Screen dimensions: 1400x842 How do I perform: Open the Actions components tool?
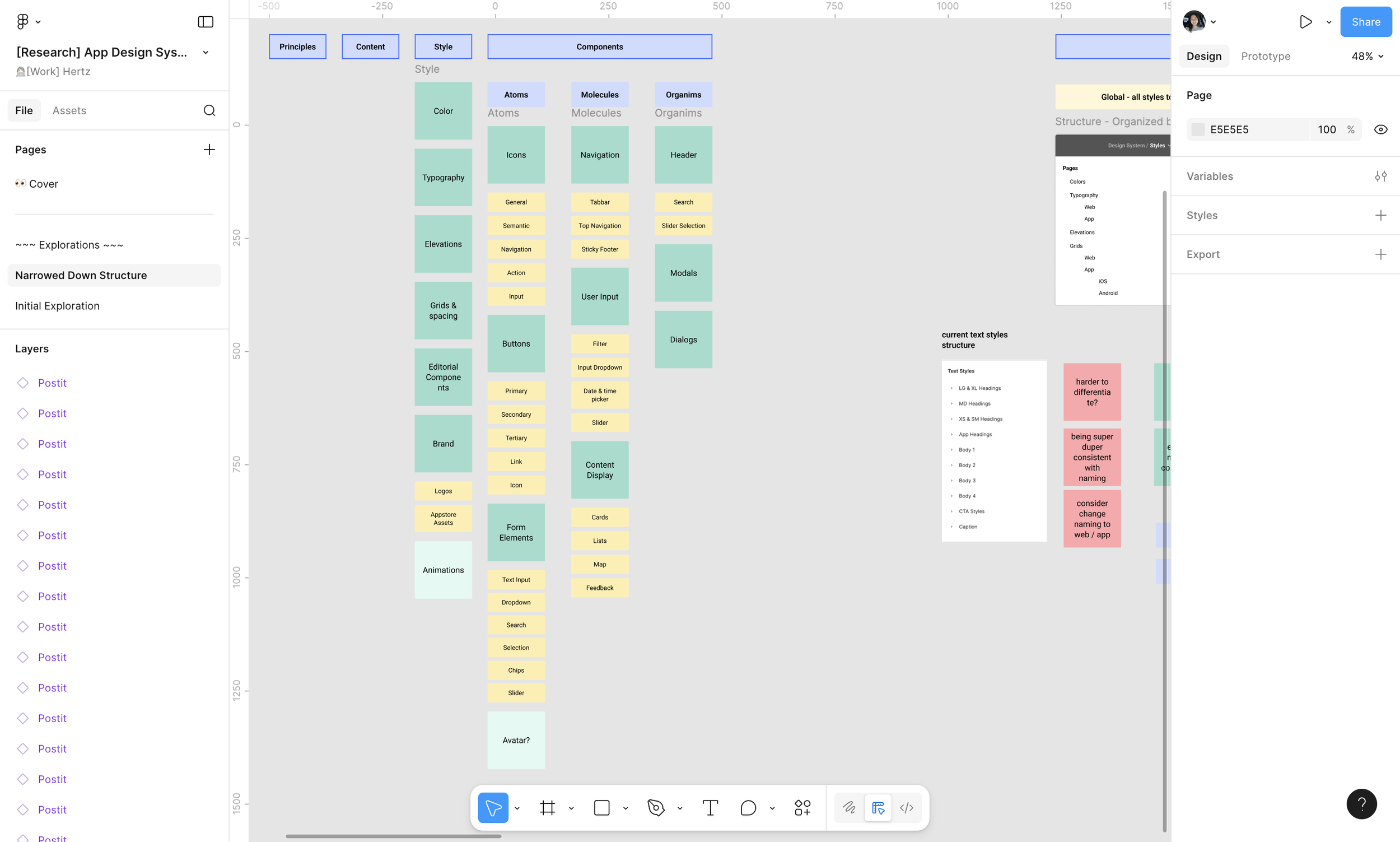802,807
